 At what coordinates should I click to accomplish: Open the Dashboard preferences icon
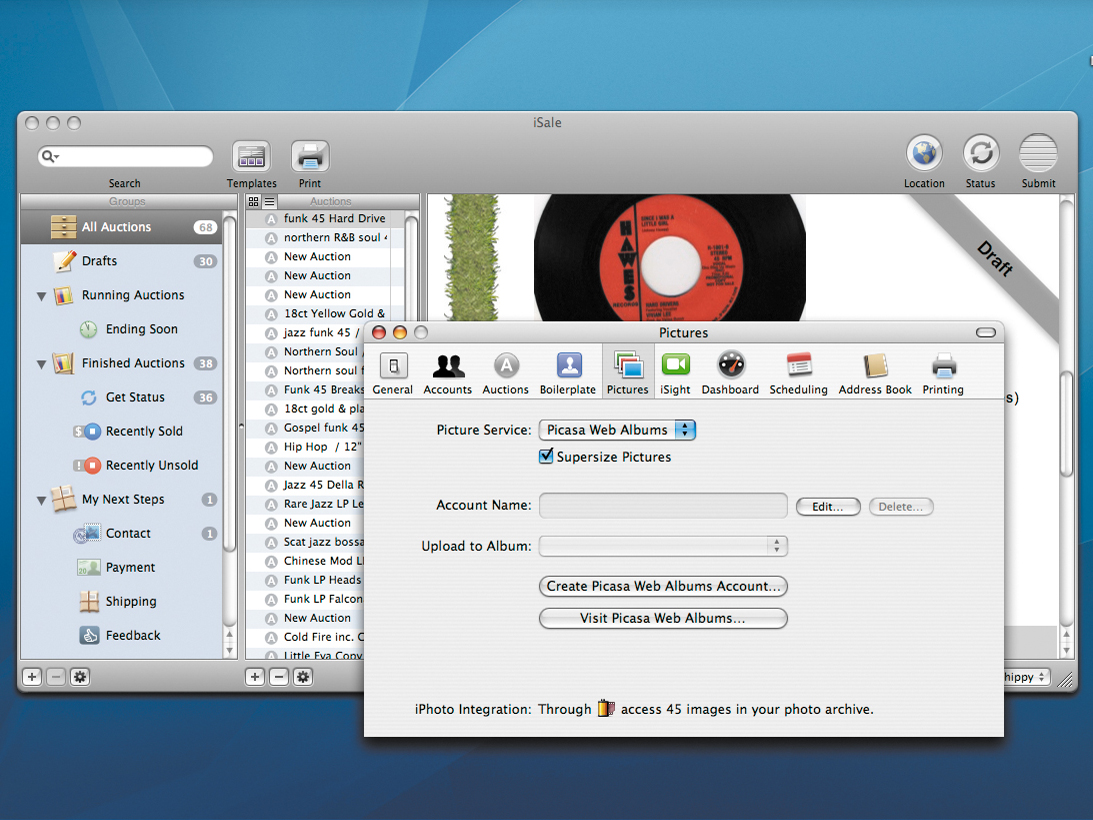(x=730, y=372)
